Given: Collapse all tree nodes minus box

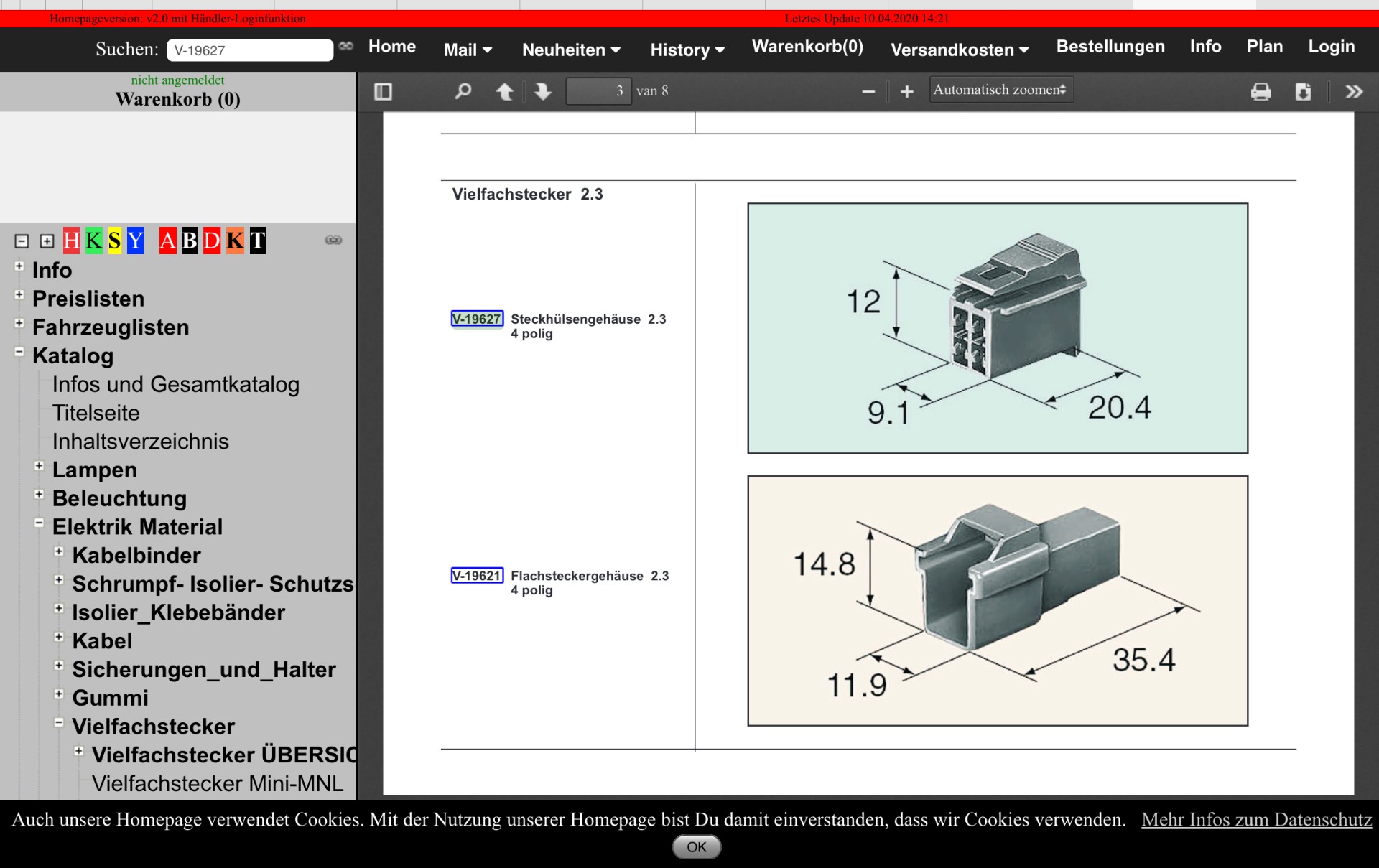Looking at the screenshot, I should 22,241.
